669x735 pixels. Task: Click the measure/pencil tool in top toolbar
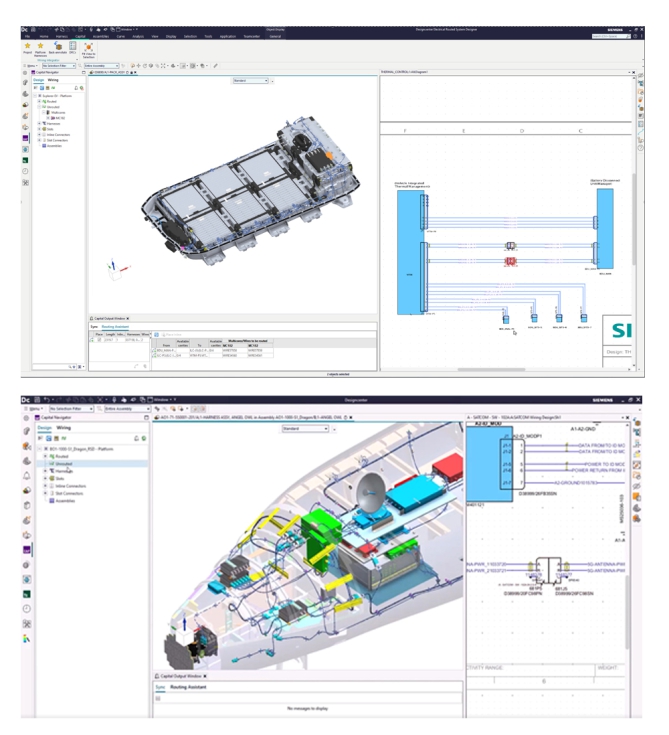(216, 66)
